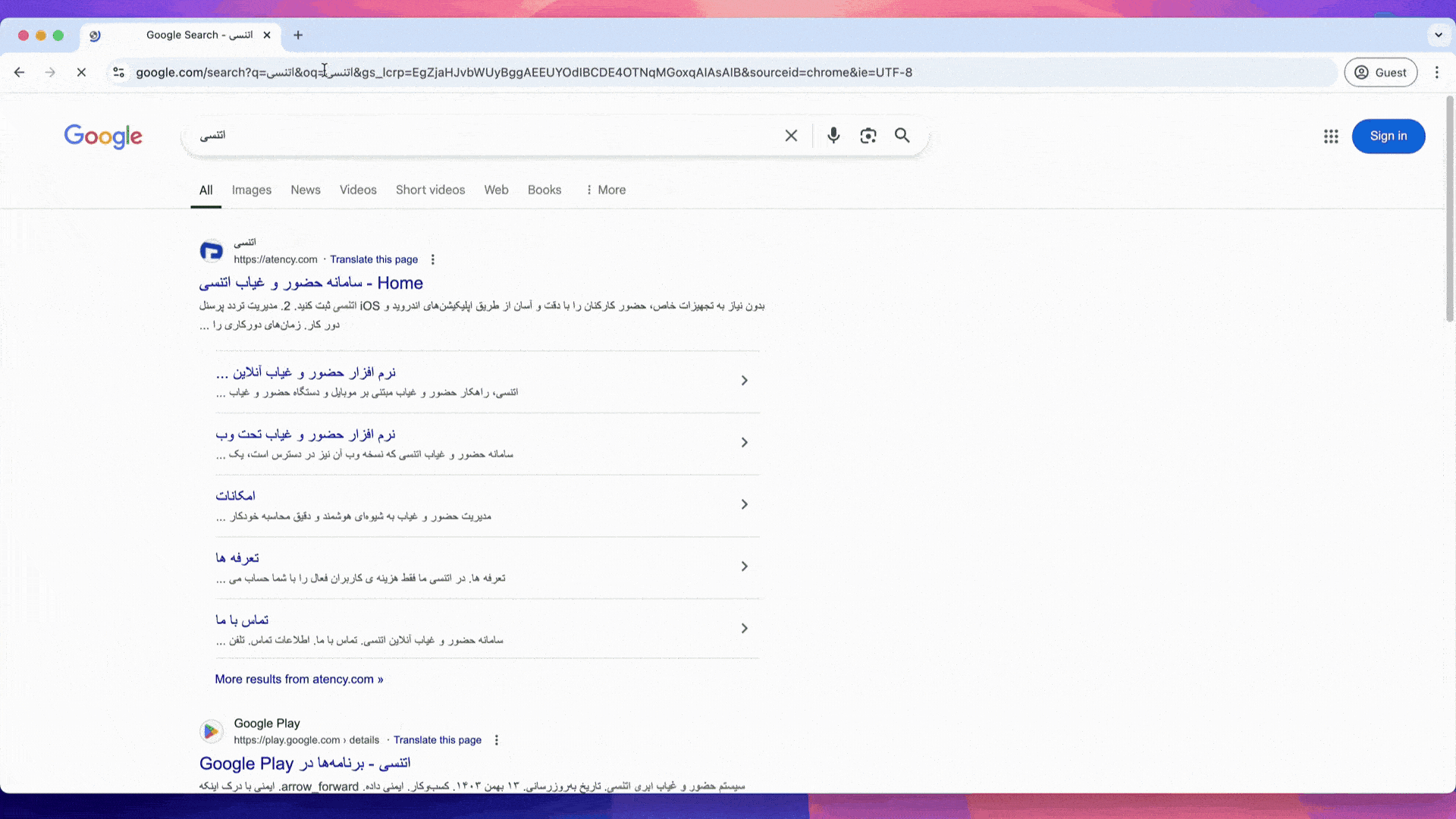The image size is (1456, 819).
Task: Clear the search box text
Action: (x=791, y=136)
